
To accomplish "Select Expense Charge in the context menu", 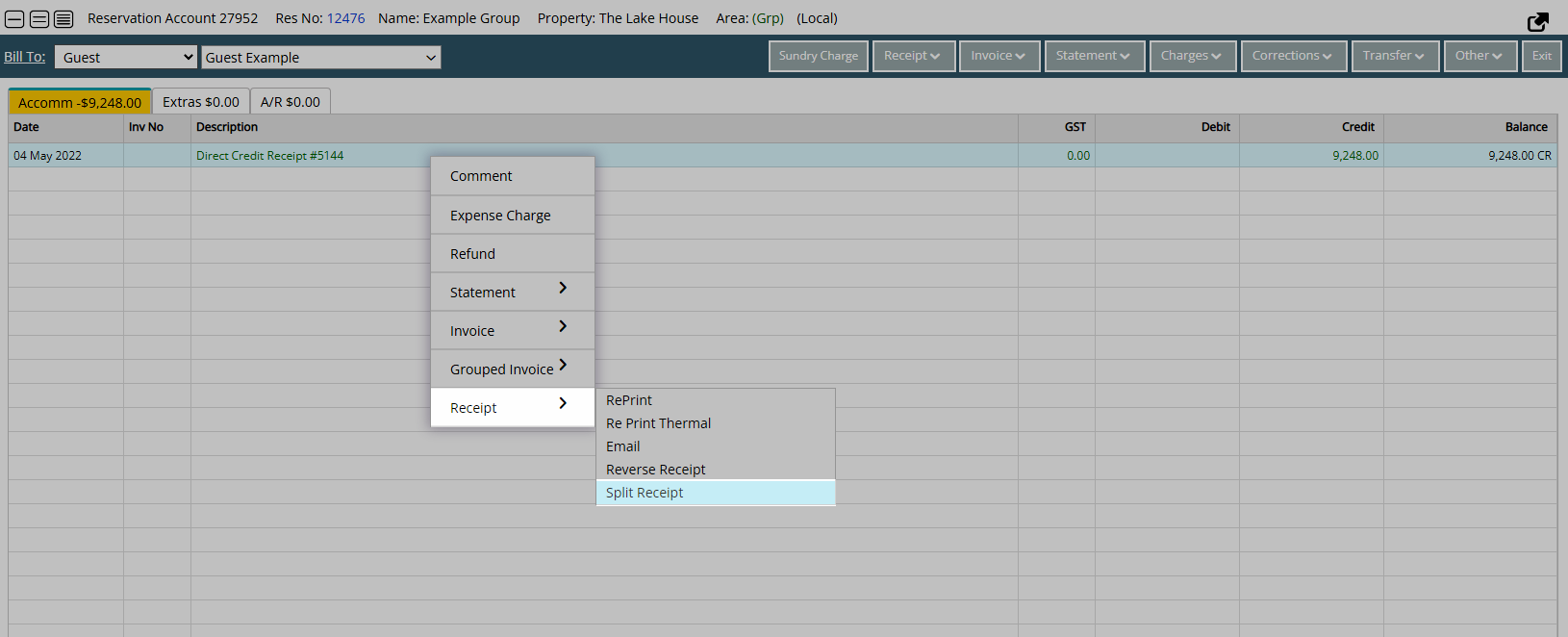I will [513, 216].
